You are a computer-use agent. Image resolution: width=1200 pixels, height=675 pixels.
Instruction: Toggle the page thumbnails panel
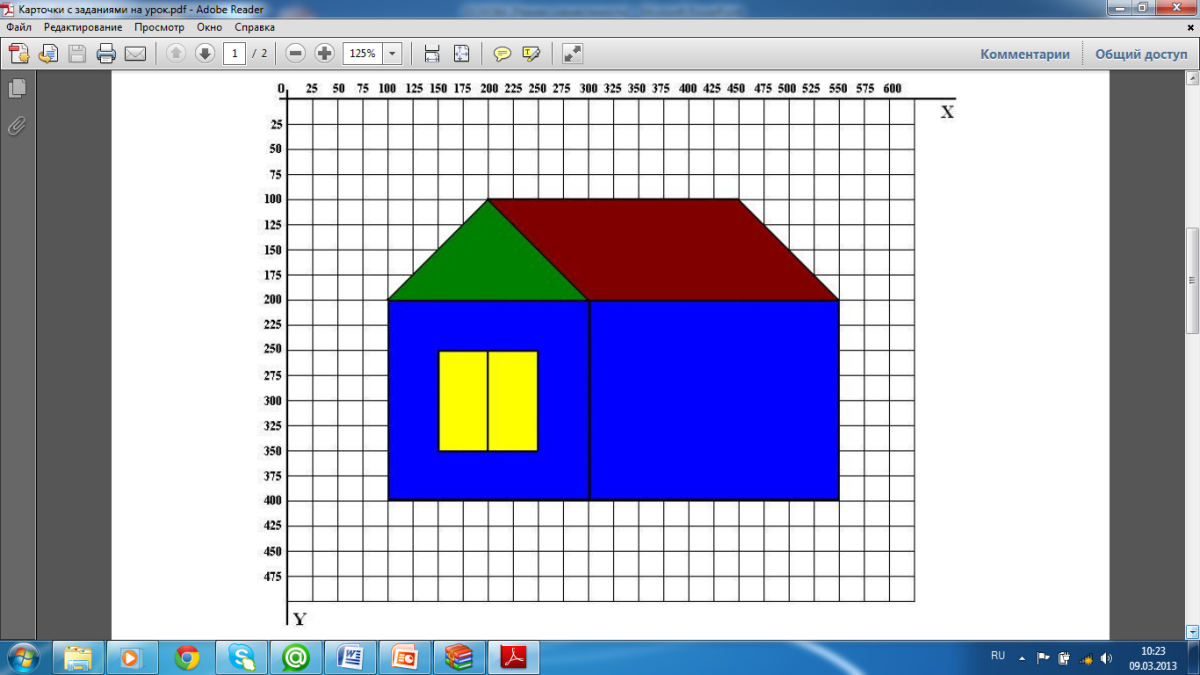coord(17,89)
